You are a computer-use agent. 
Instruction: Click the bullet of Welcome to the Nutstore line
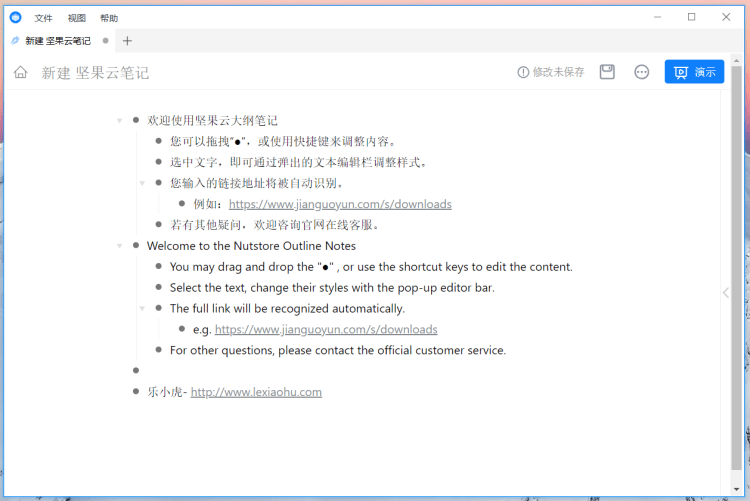[x=136, y=245]
